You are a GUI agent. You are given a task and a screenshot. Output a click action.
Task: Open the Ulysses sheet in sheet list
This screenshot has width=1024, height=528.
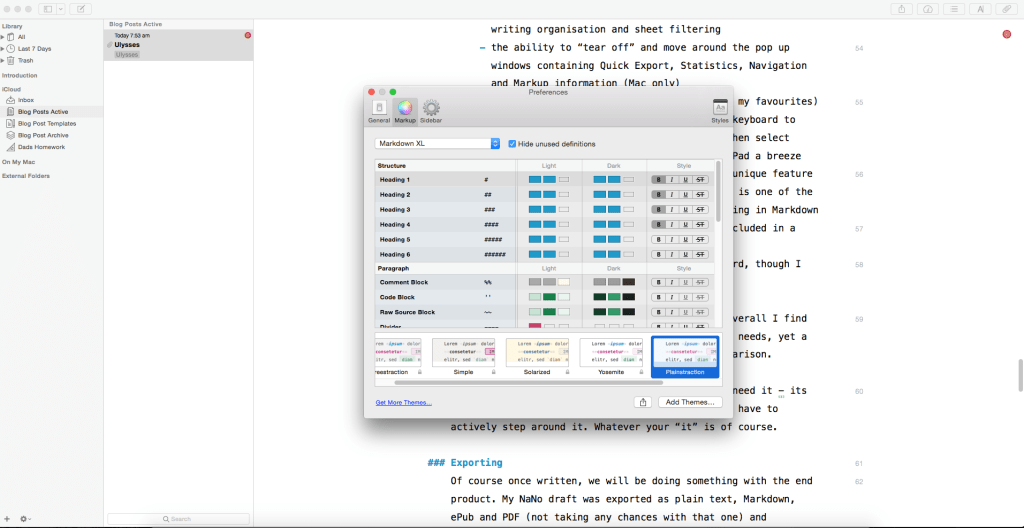click(178, 45)
